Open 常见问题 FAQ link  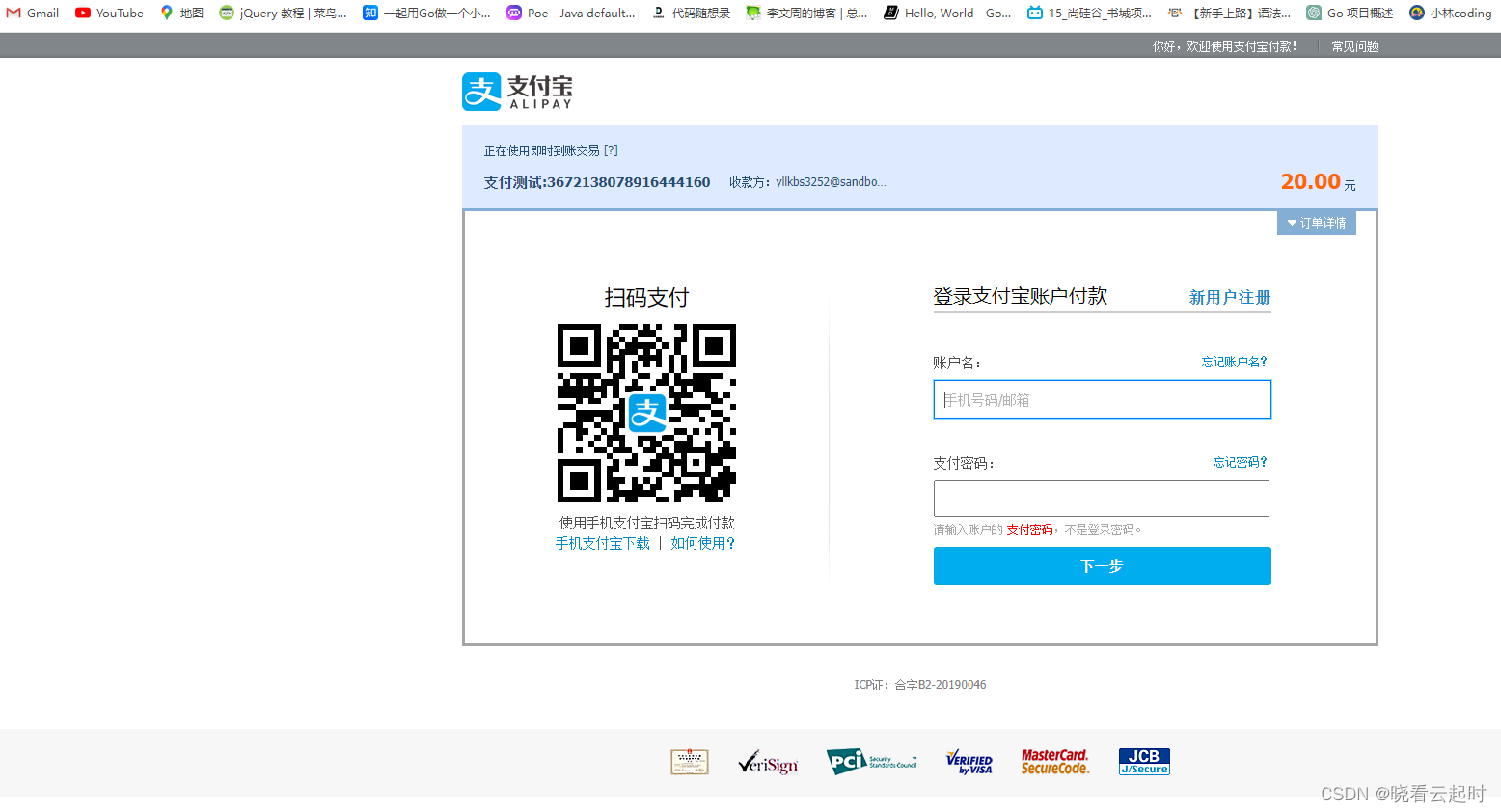1354,46
